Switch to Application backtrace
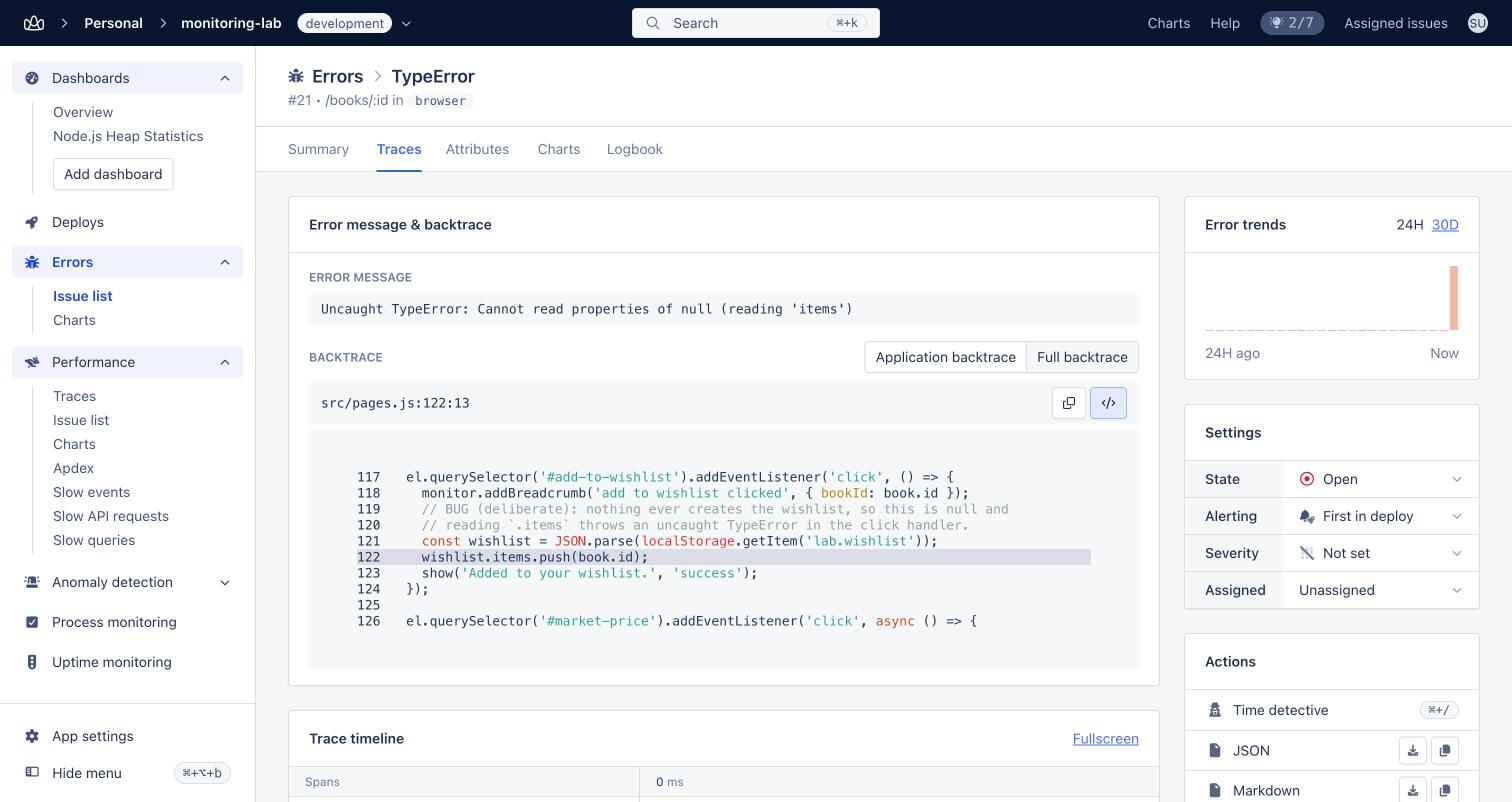Image resolution: width=1512 pixels, height=802 pixels. 945,357
